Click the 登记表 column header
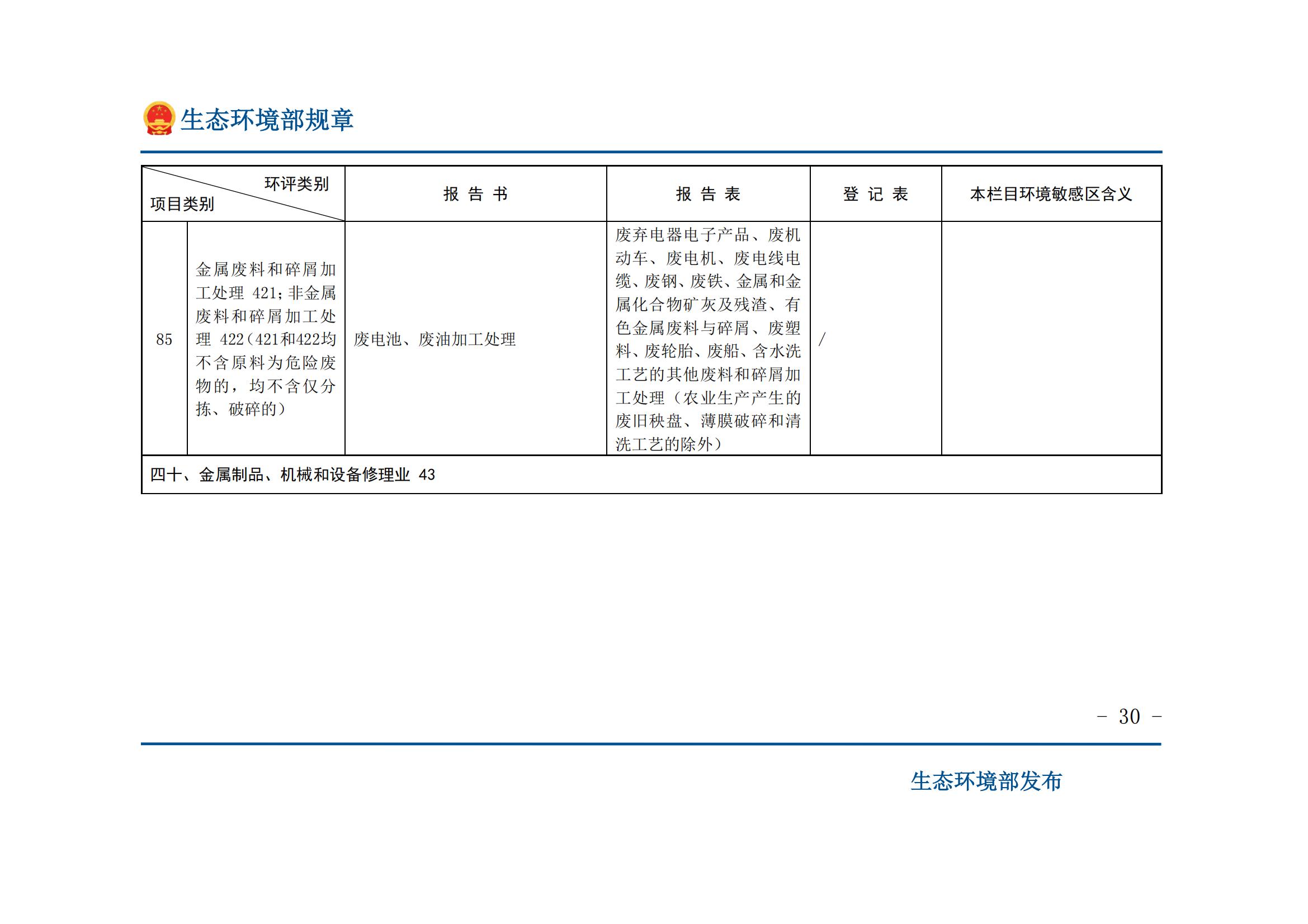1308x924 pixels. pos(876,194)
